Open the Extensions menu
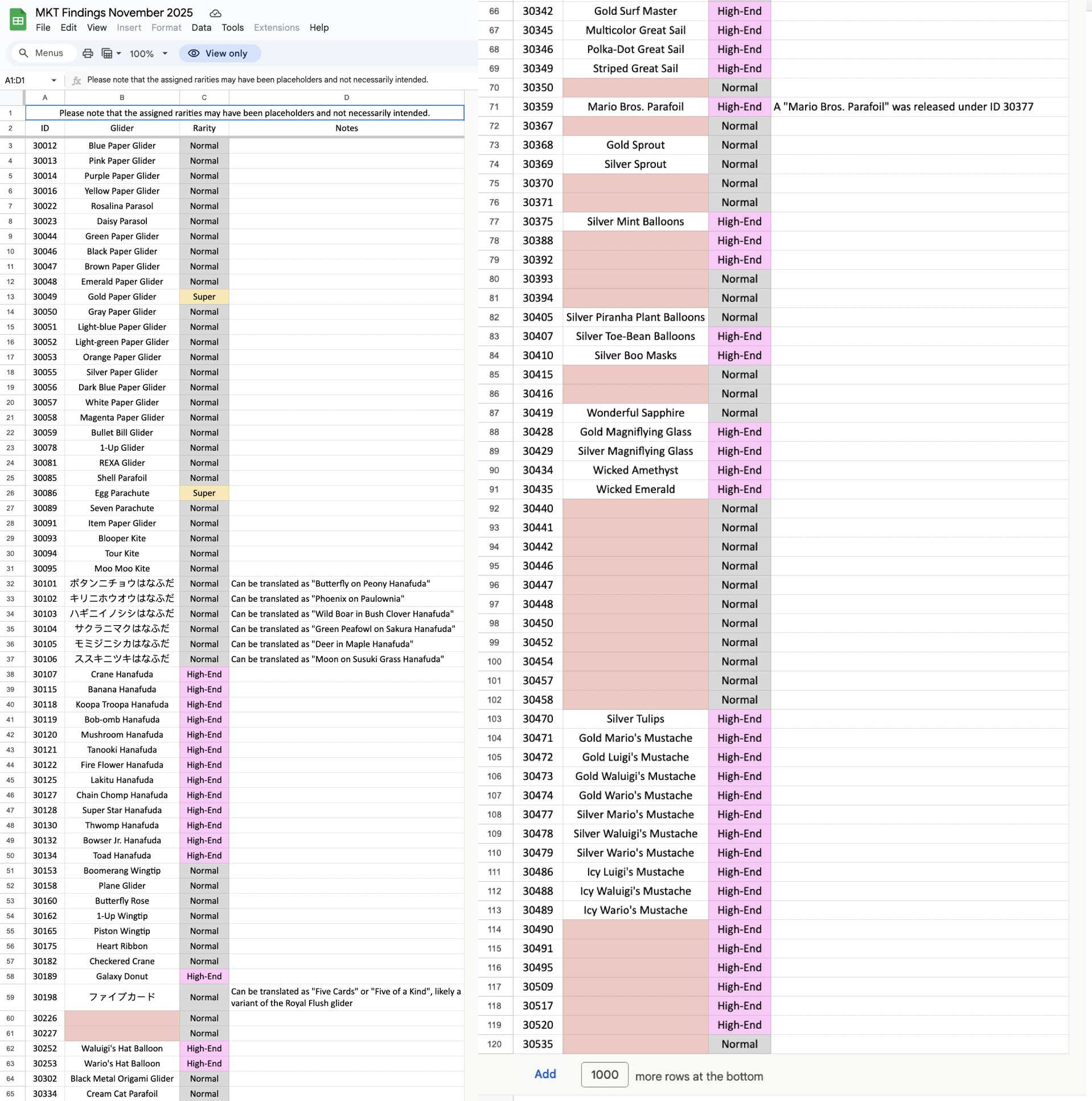The width and height of the screenshot is (1092, 1101). (277, 27)
